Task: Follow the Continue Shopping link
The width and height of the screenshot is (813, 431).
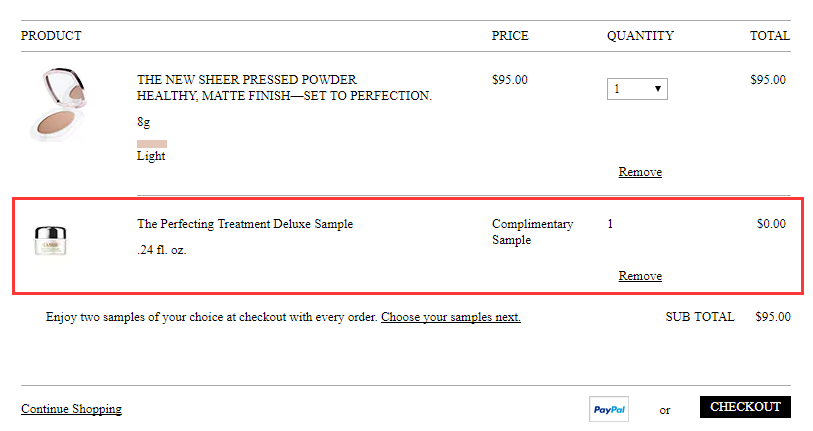Action: coord(72,409)
